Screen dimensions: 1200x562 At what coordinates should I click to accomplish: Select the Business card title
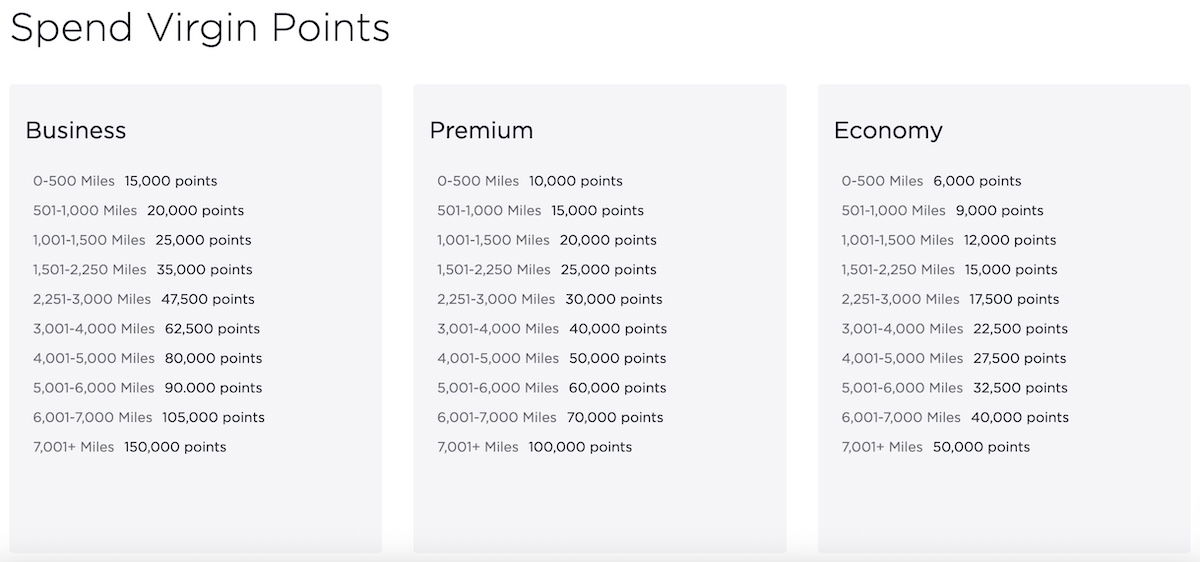[76, 130]
